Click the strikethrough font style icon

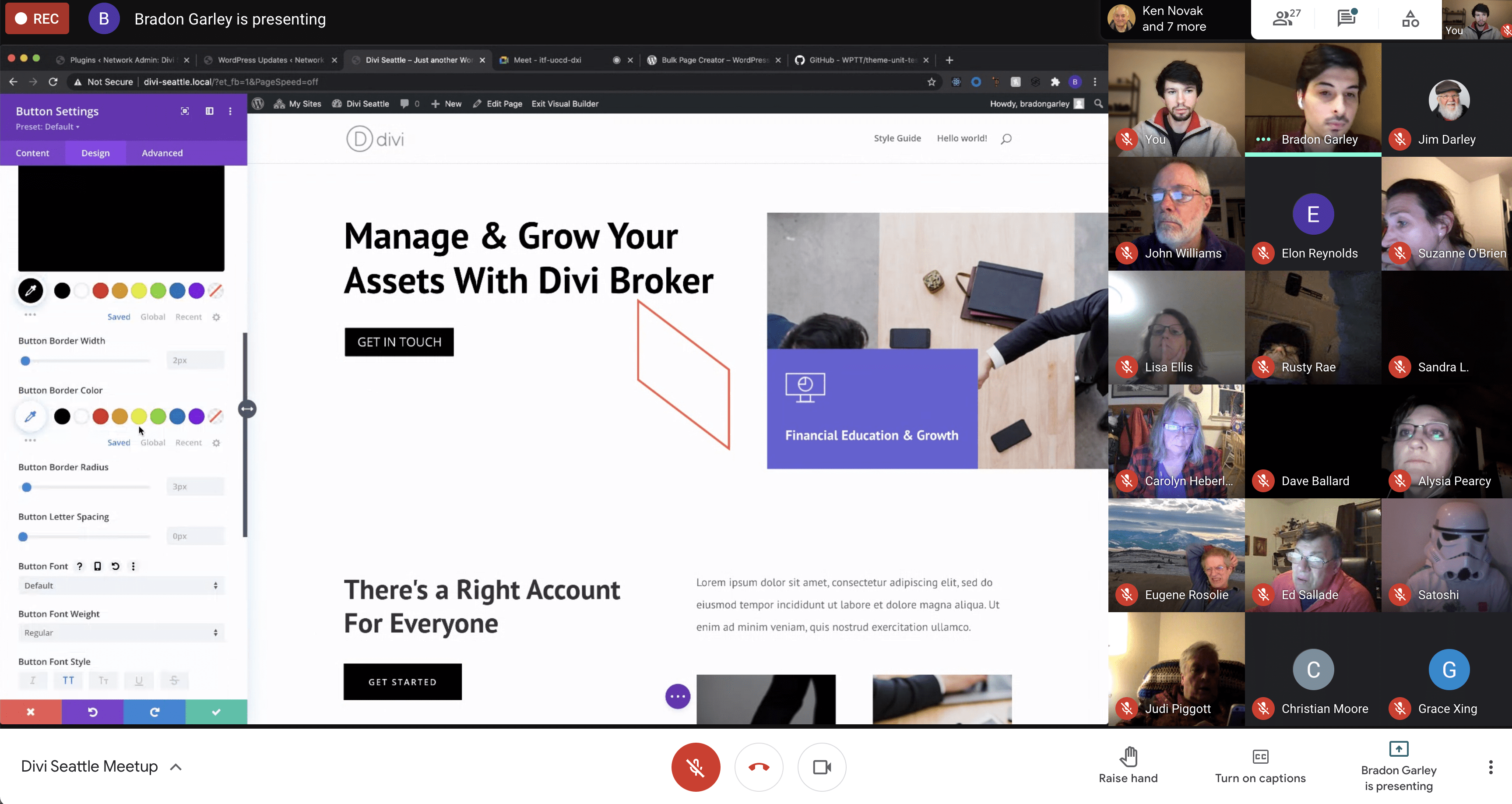pos(174,680)
